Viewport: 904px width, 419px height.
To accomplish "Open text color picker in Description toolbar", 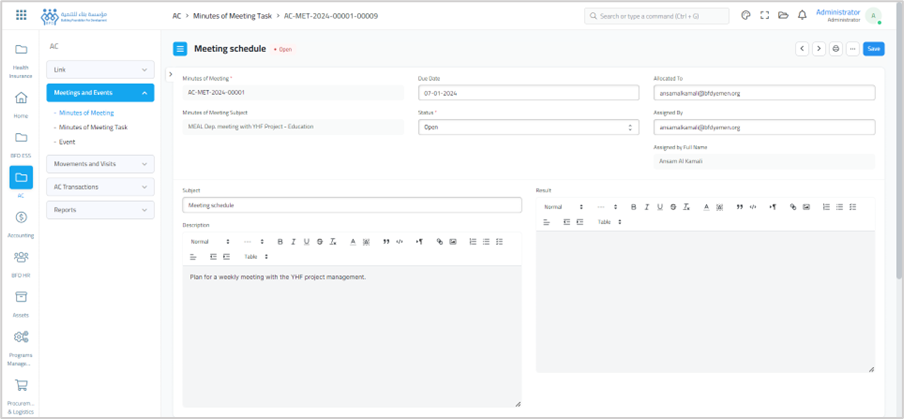I will pyautogui.click(x=353, y=242).
